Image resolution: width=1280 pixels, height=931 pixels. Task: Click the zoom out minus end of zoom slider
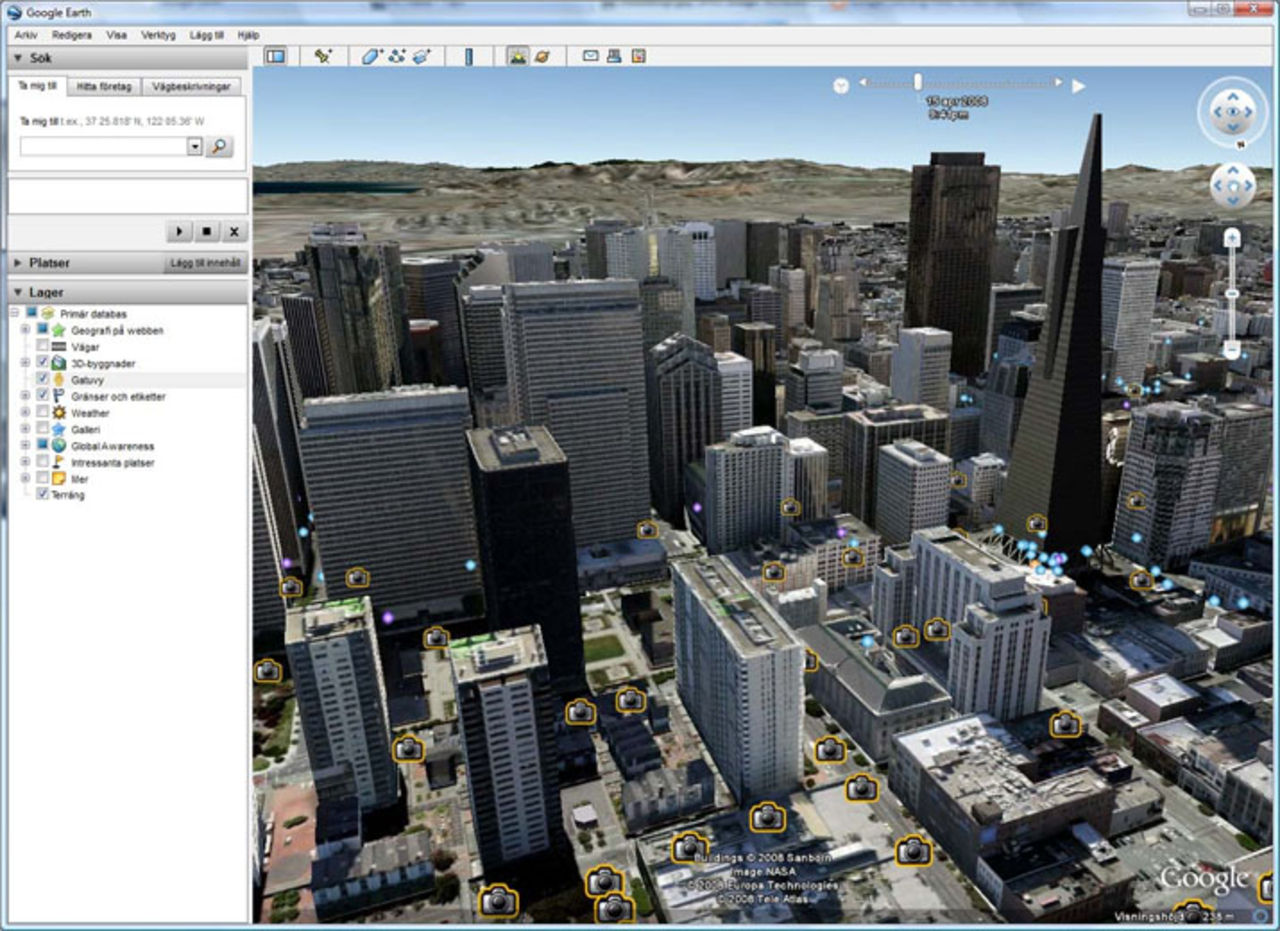[x=1232, y=349]
